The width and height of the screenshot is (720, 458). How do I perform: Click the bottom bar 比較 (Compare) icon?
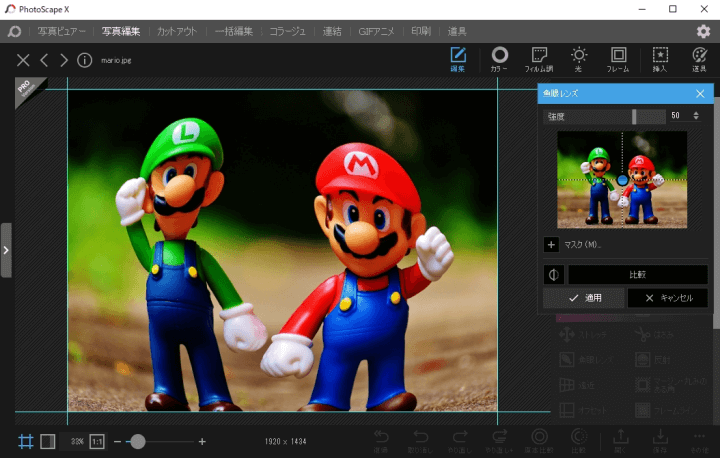tap(579, 441)
